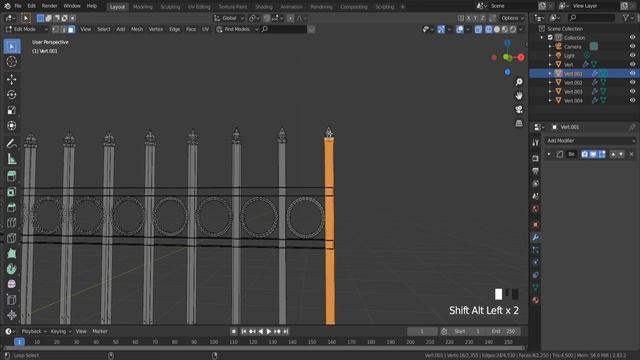This screenshot has height=360, width=640.
Task: Toggle camera view icon in viewport
Action: [x=519, y=109]
